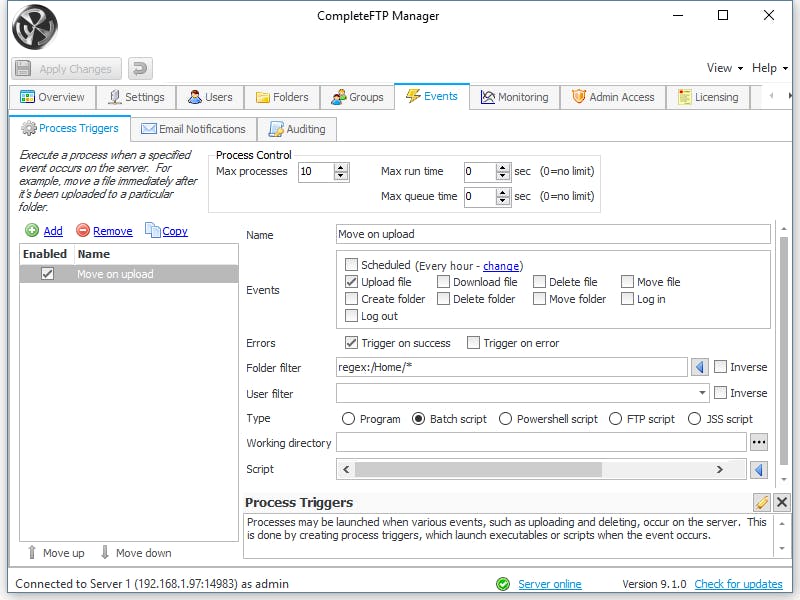This screenshot has width=800, height=600.
Task: Click the Script scrollbar left arrow
Action: coord(346,469)
